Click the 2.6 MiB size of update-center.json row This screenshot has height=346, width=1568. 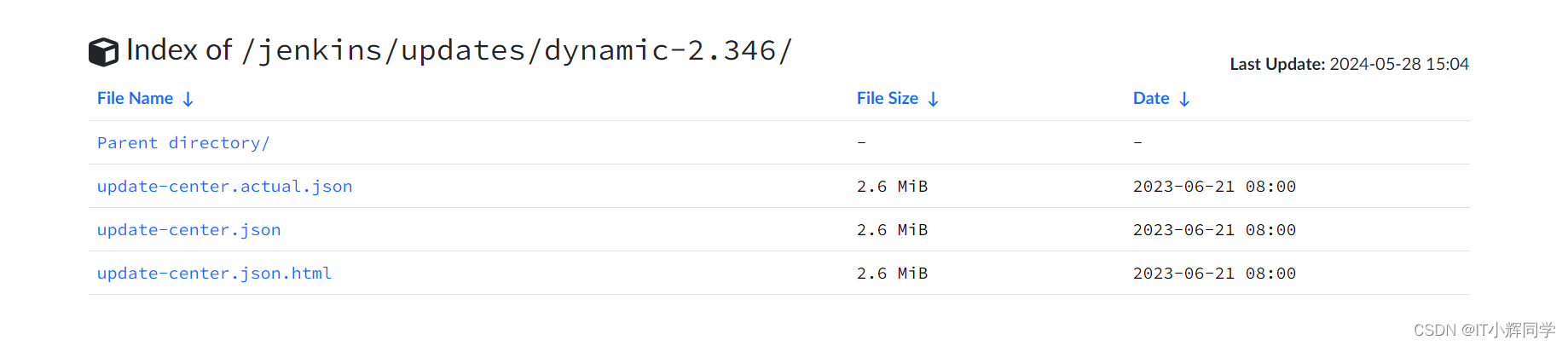coord(892,229)
